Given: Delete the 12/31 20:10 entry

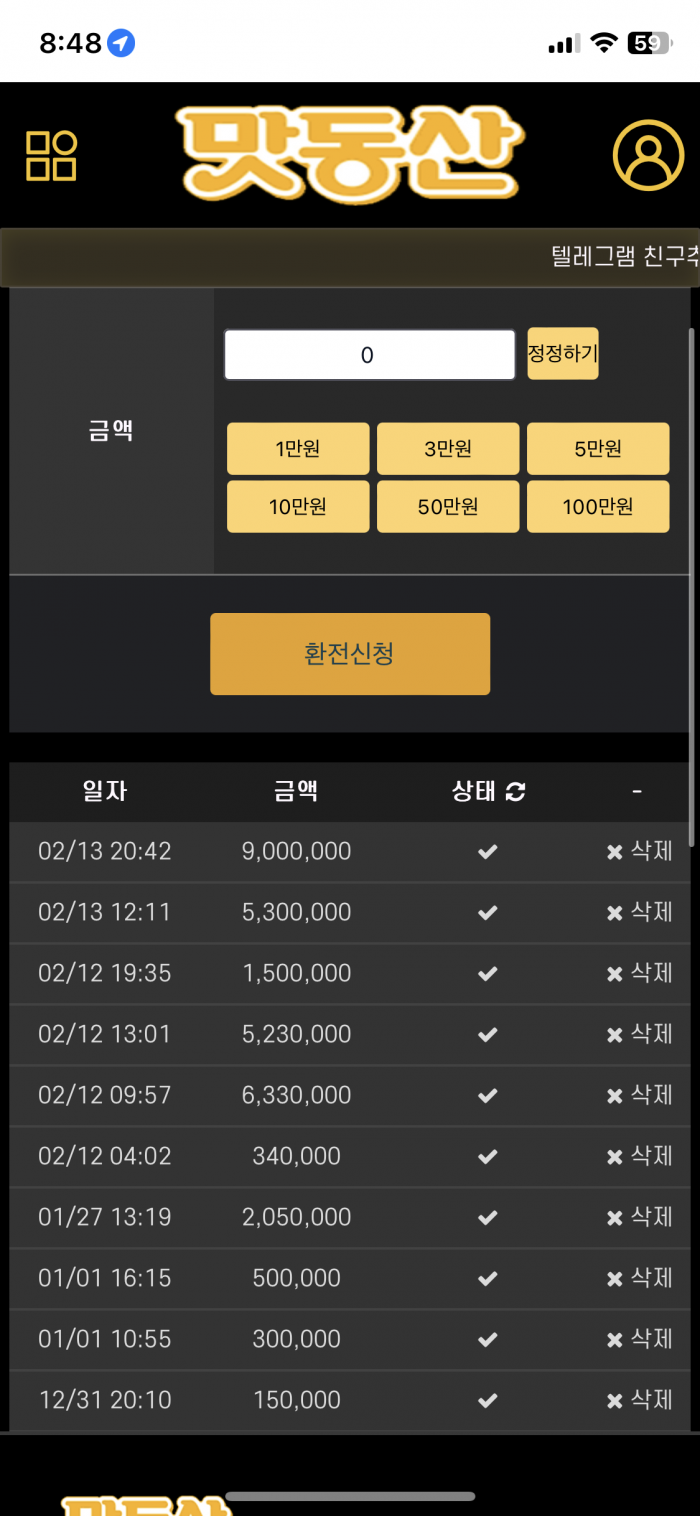Looking at the screenshot, I should point(639,1400).
